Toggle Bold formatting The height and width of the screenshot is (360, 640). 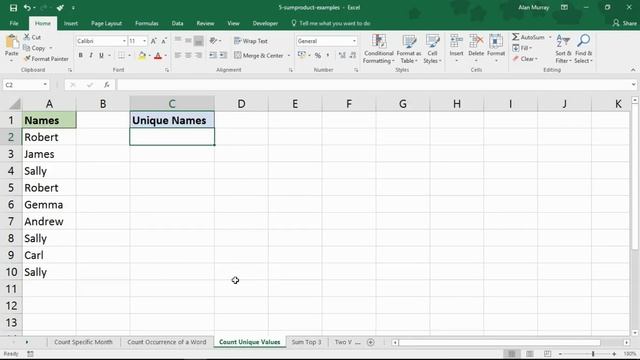pos(80,55)
